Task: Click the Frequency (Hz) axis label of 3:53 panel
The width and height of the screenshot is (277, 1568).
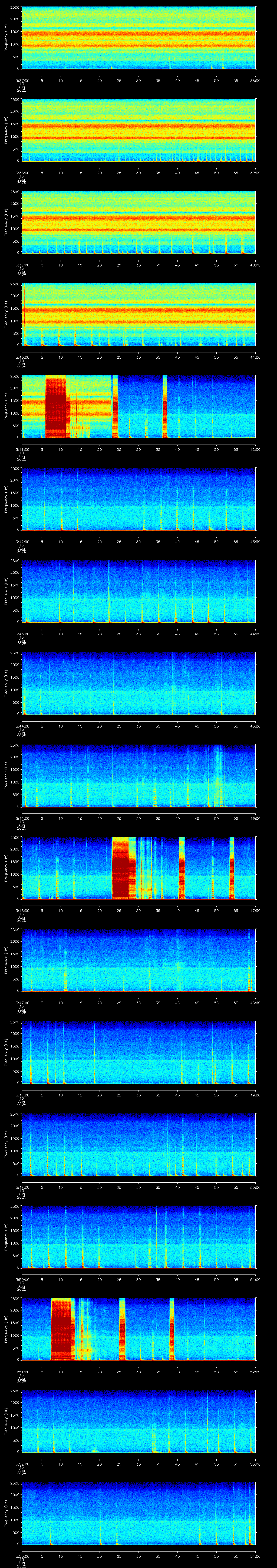Action: [7, 1514]
